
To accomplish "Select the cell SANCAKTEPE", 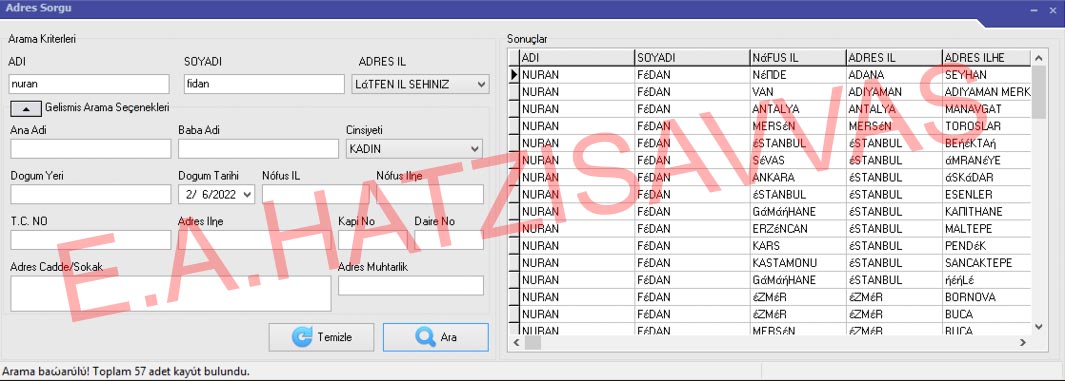I will click(x=986, y=263).
